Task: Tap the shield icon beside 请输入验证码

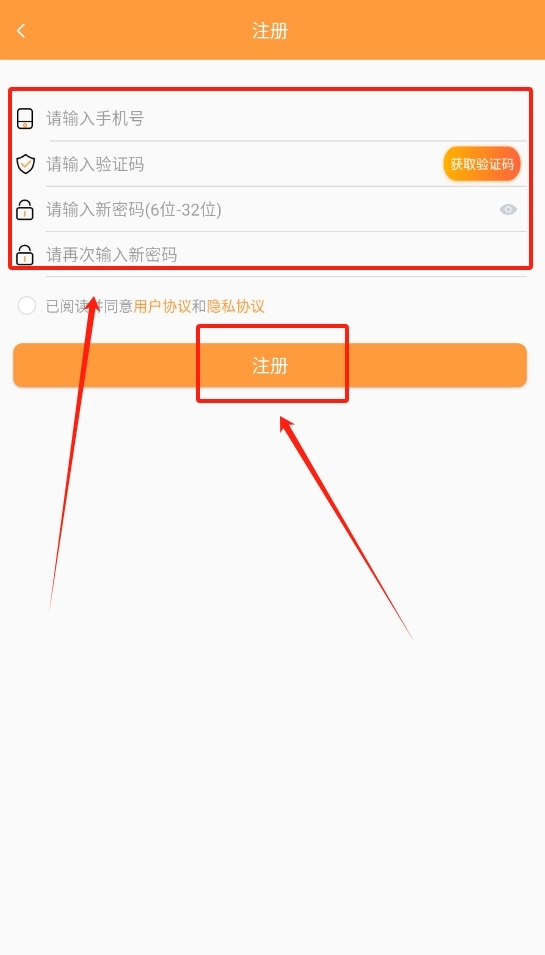Action: pos(25,164)
